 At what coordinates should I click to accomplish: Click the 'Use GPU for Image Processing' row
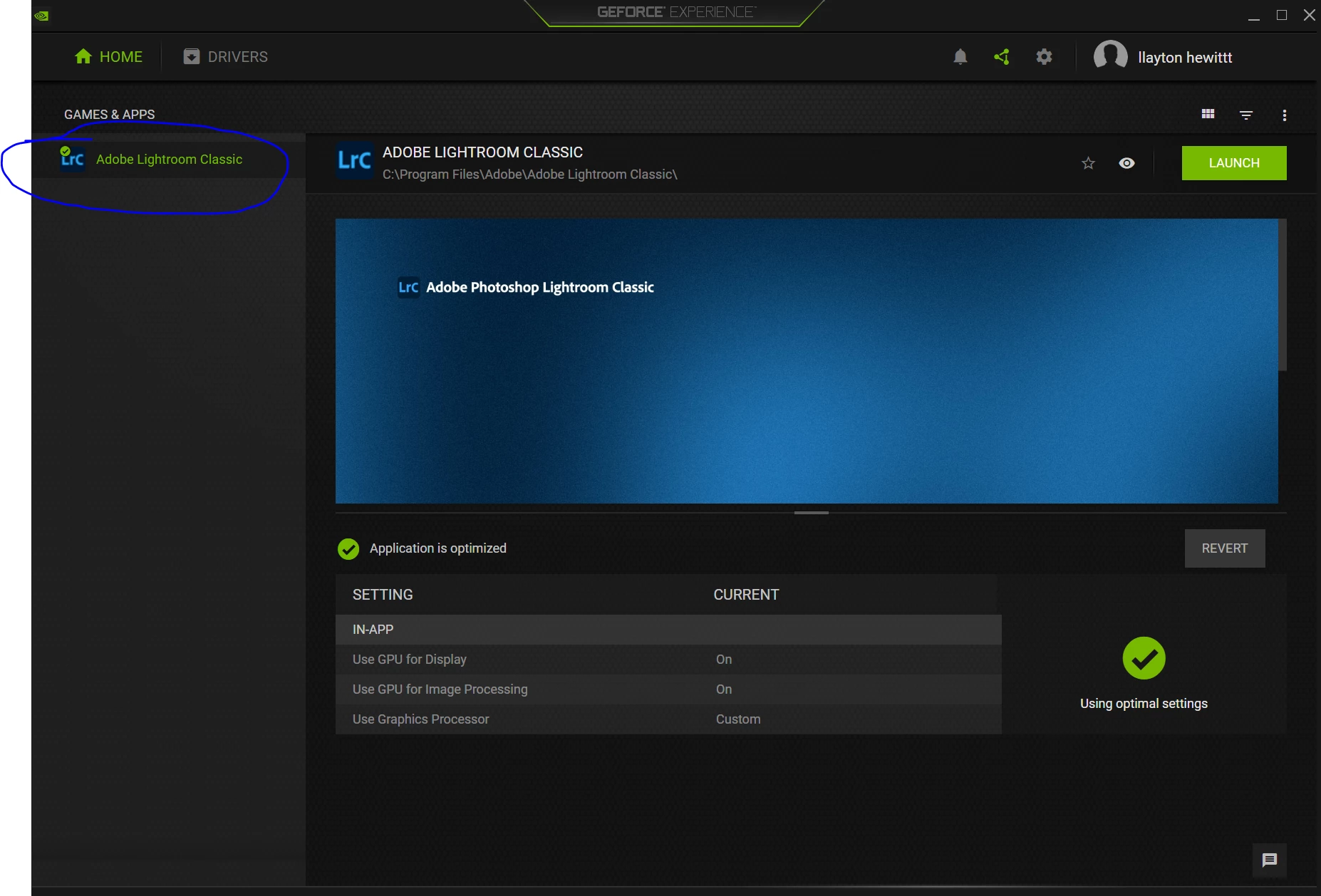(x=668, y=689)
